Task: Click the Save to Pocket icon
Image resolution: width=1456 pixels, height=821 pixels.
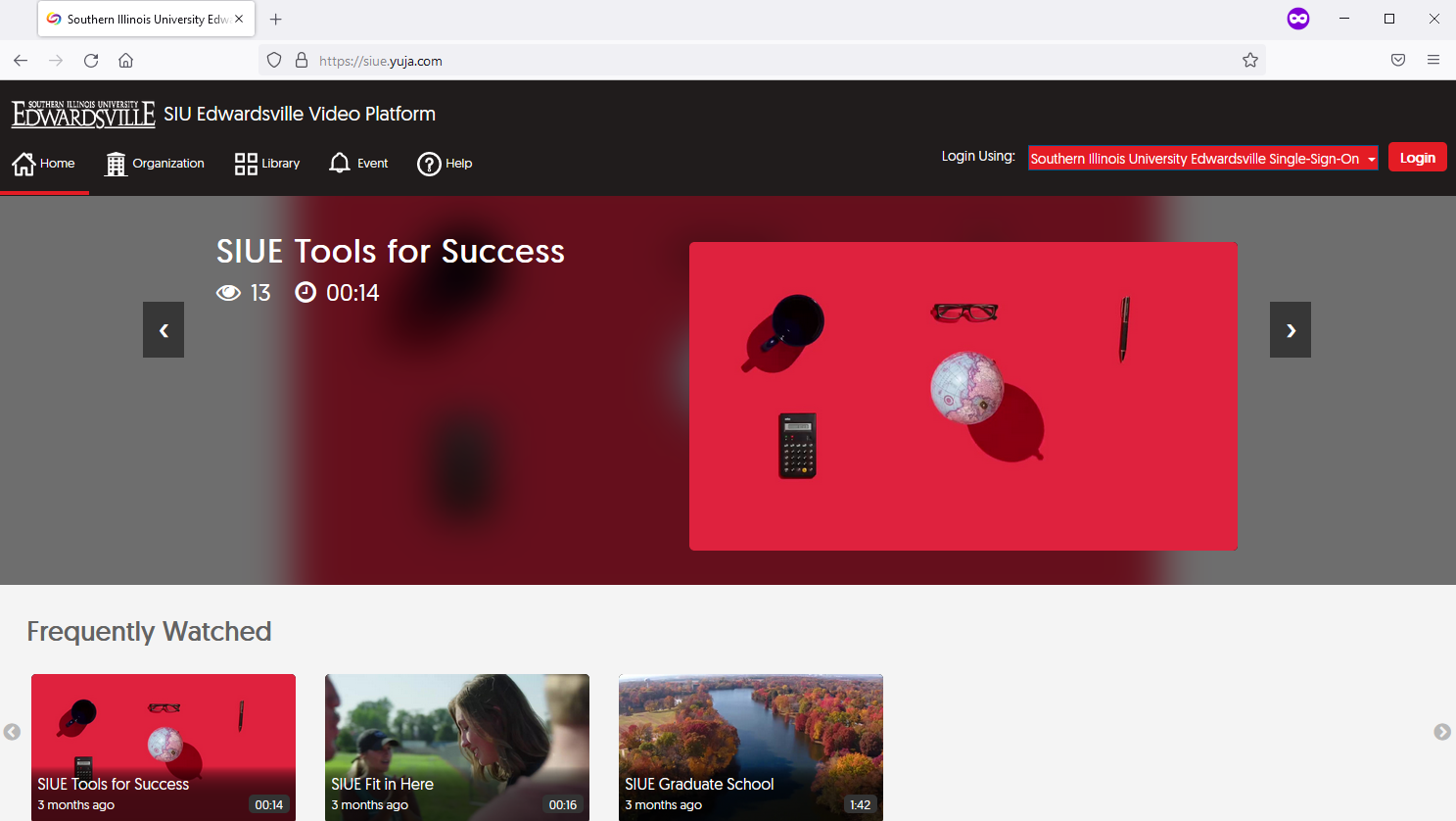Action: [1398, 61]
